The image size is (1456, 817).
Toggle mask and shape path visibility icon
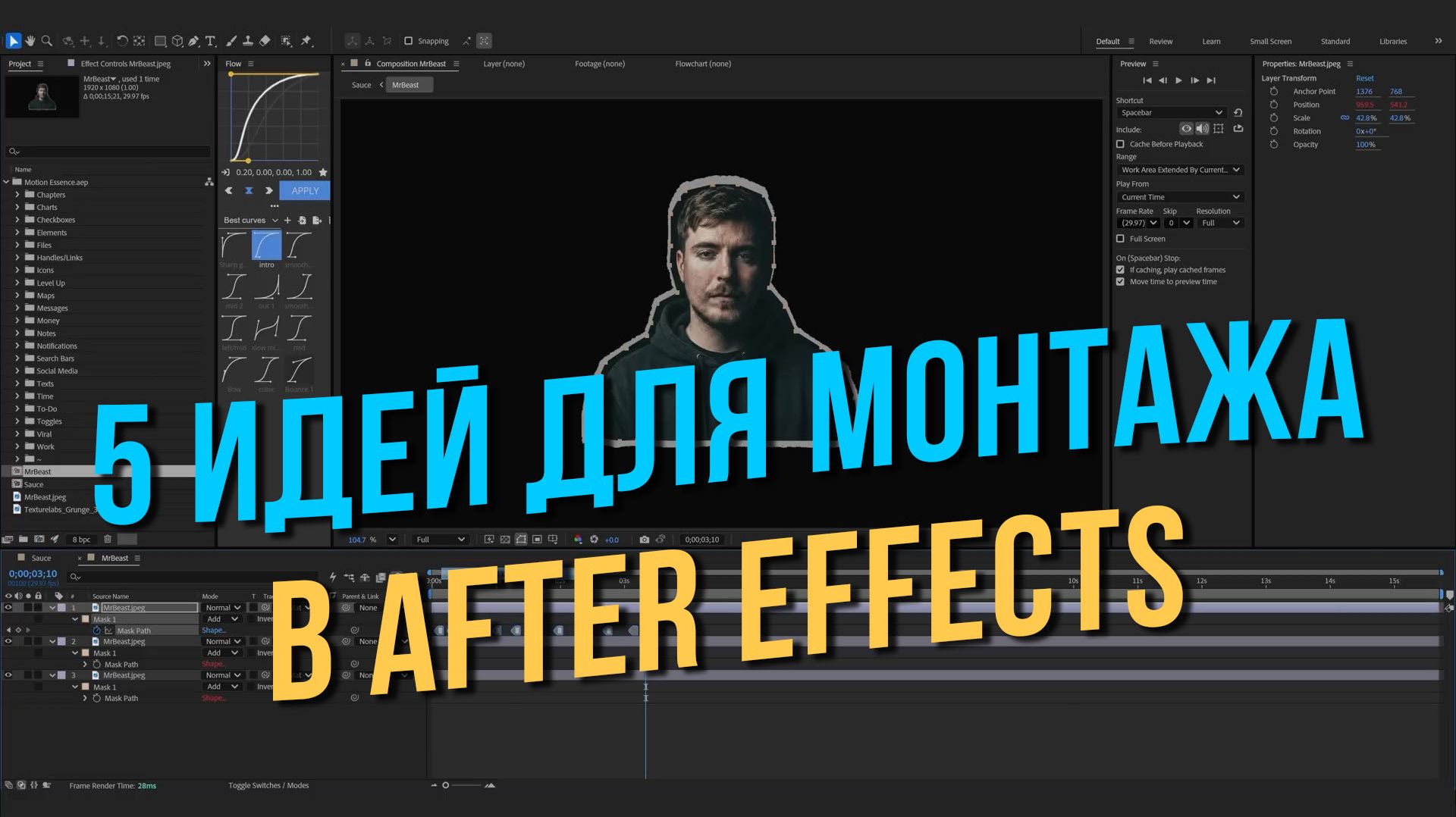[521, 540]
